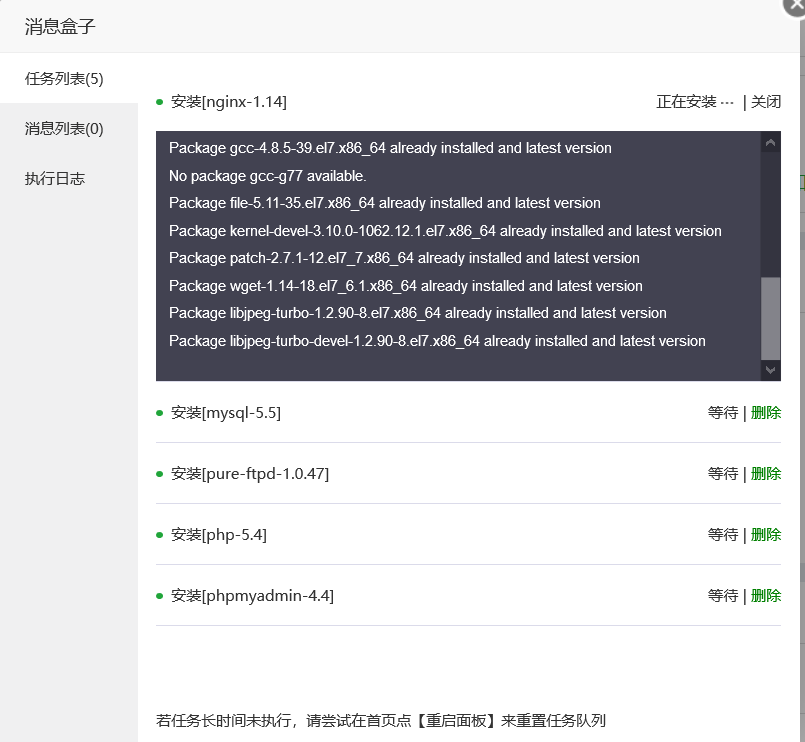Delete the mysql-5.5 install task

(x=766, y=413)
